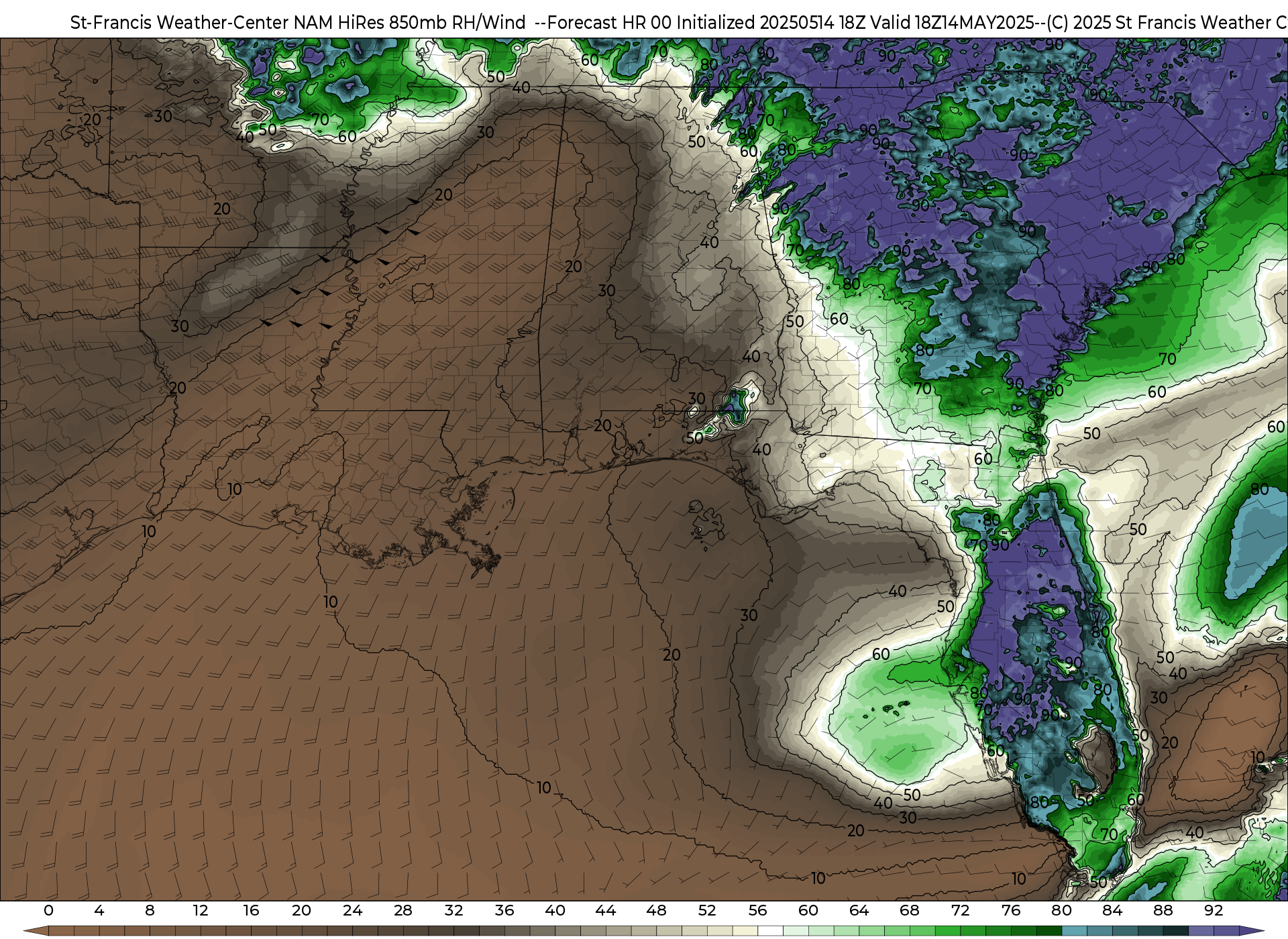Click the '52' tick label on the color scale
Viewport: 1288px width, 939px height.
coord(707,910)
